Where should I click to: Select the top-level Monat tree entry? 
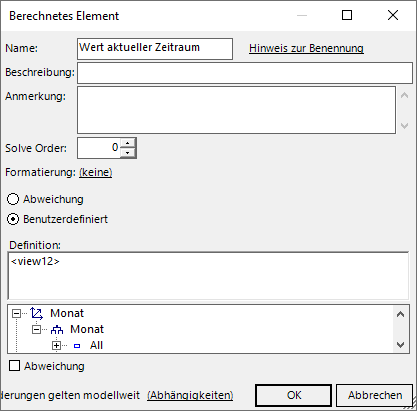pos(67,313)
